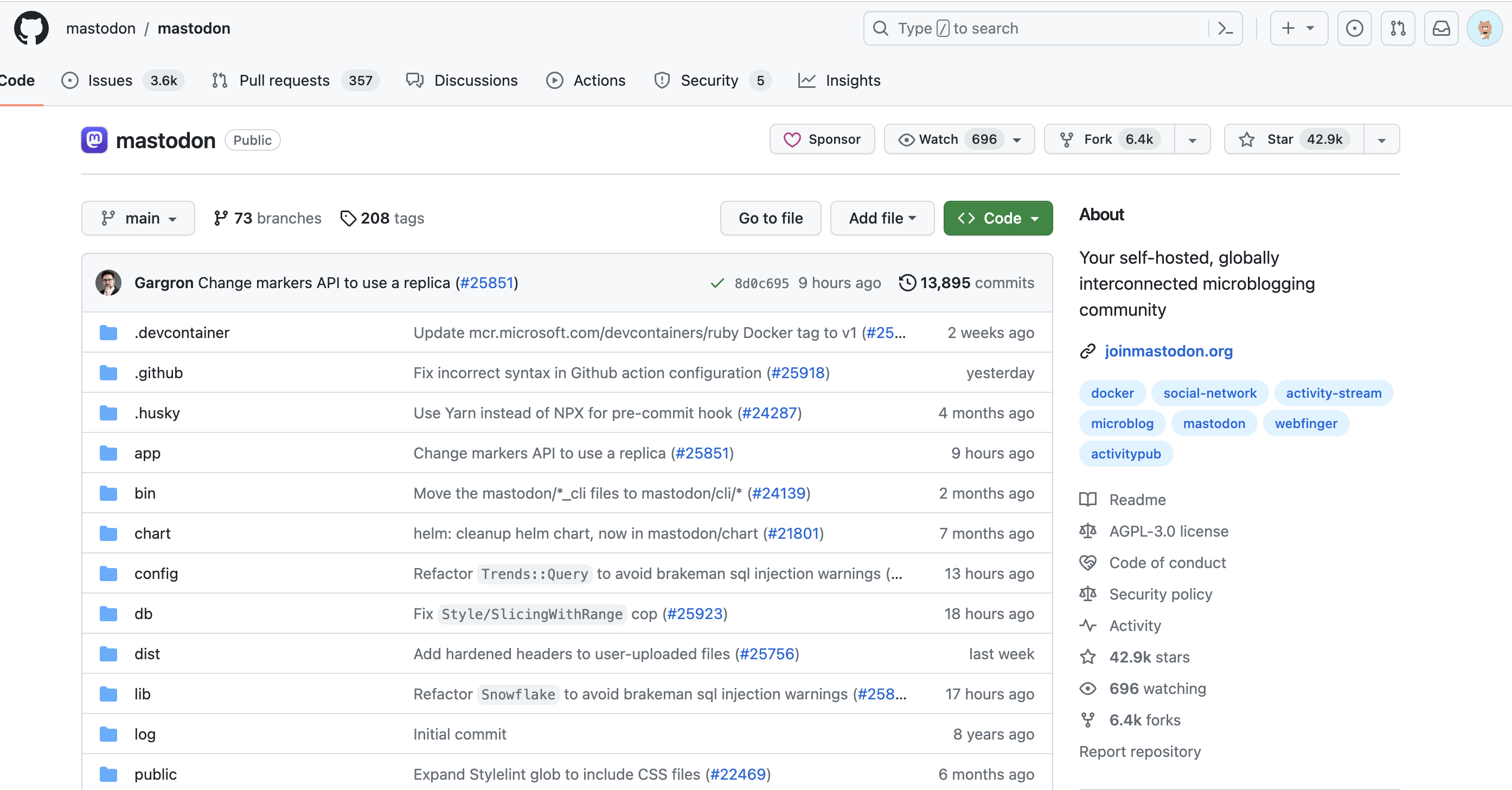Open the joinmastodon.org link

(1168, 351)
